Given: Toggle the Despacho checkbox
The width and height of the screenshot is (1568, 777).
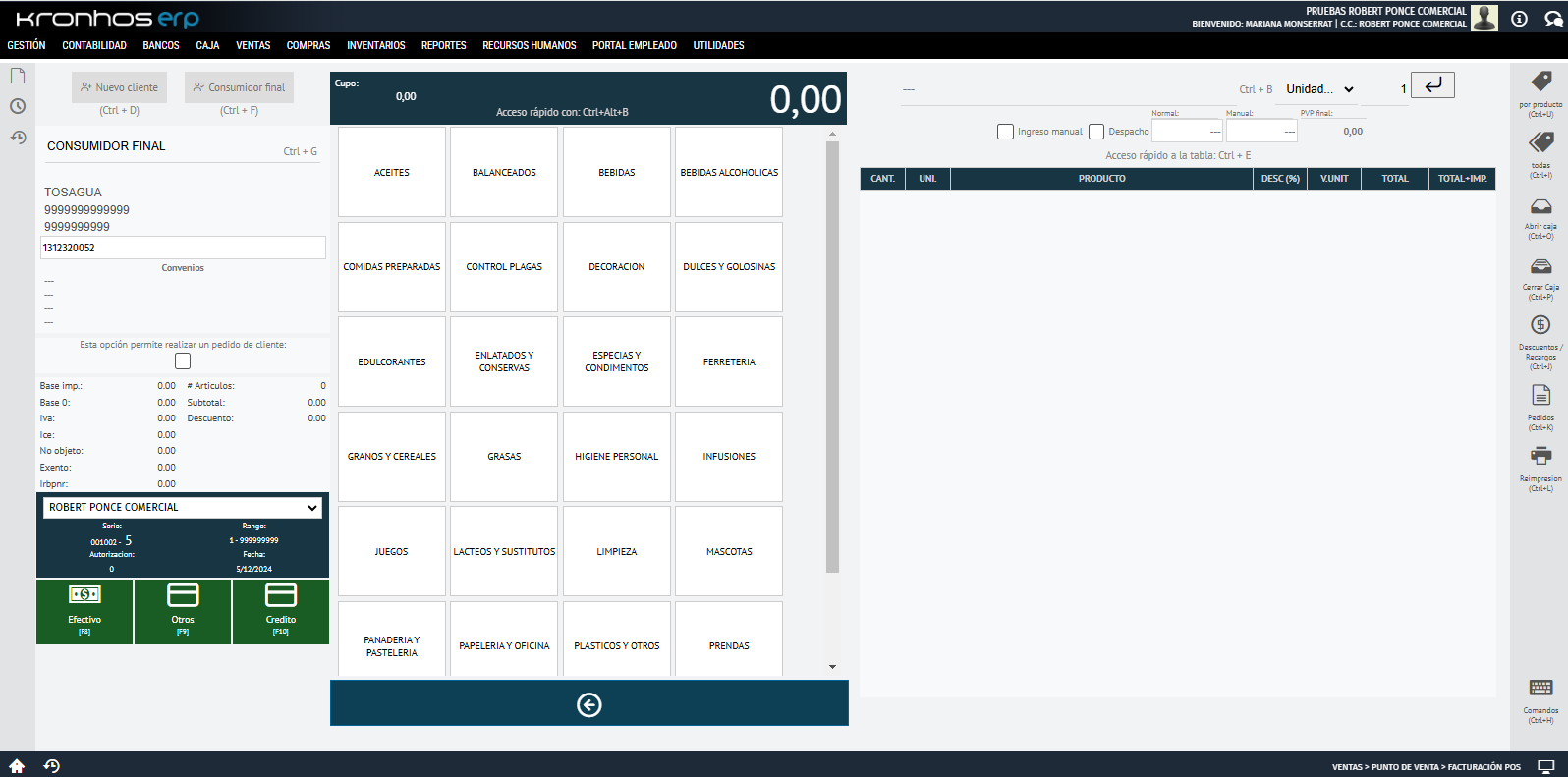Looking at the screenshot, I should (1096, 132).
